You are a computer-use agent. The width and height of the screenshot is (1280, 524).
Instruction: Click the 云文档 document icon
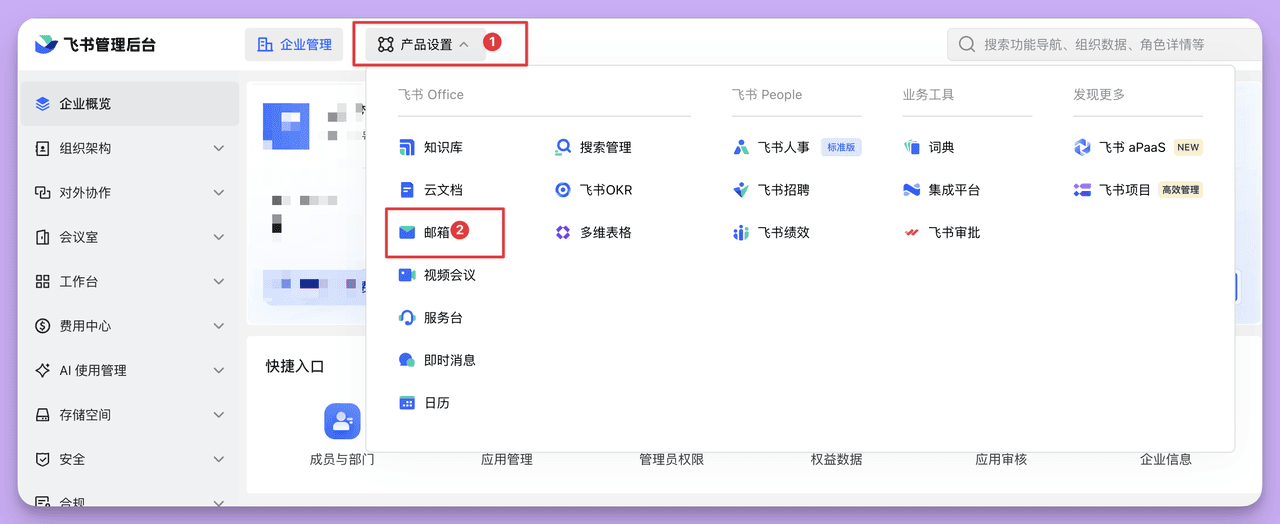(x=407, y=189)
